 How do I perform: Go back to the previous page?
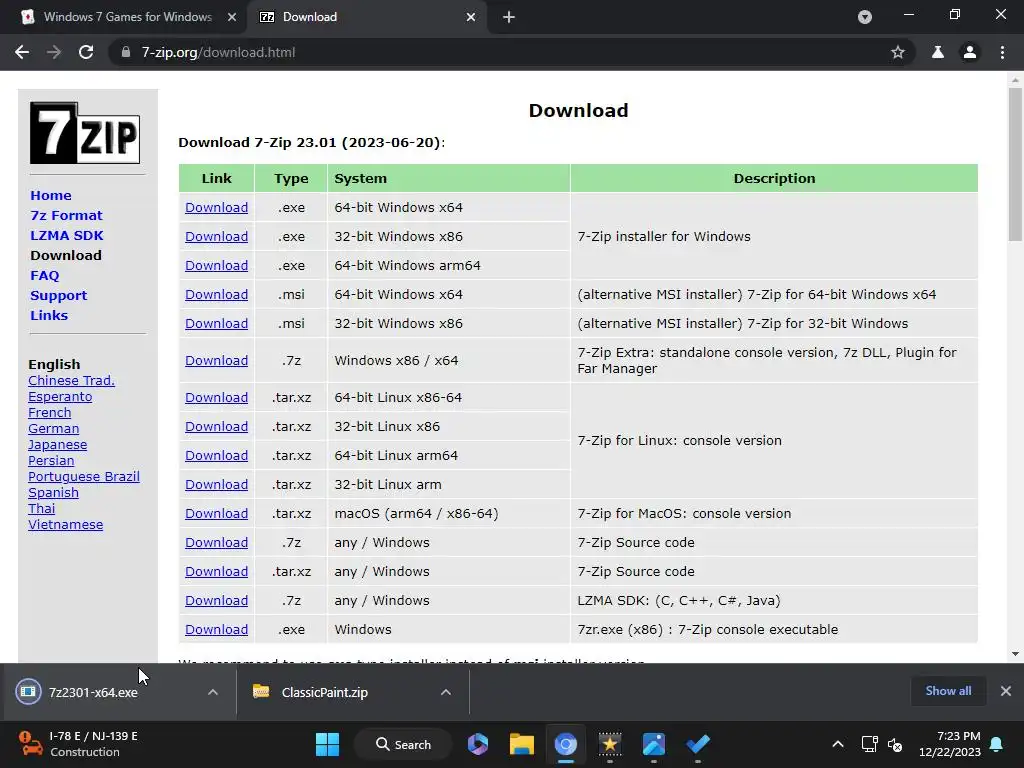pos(22,52)
